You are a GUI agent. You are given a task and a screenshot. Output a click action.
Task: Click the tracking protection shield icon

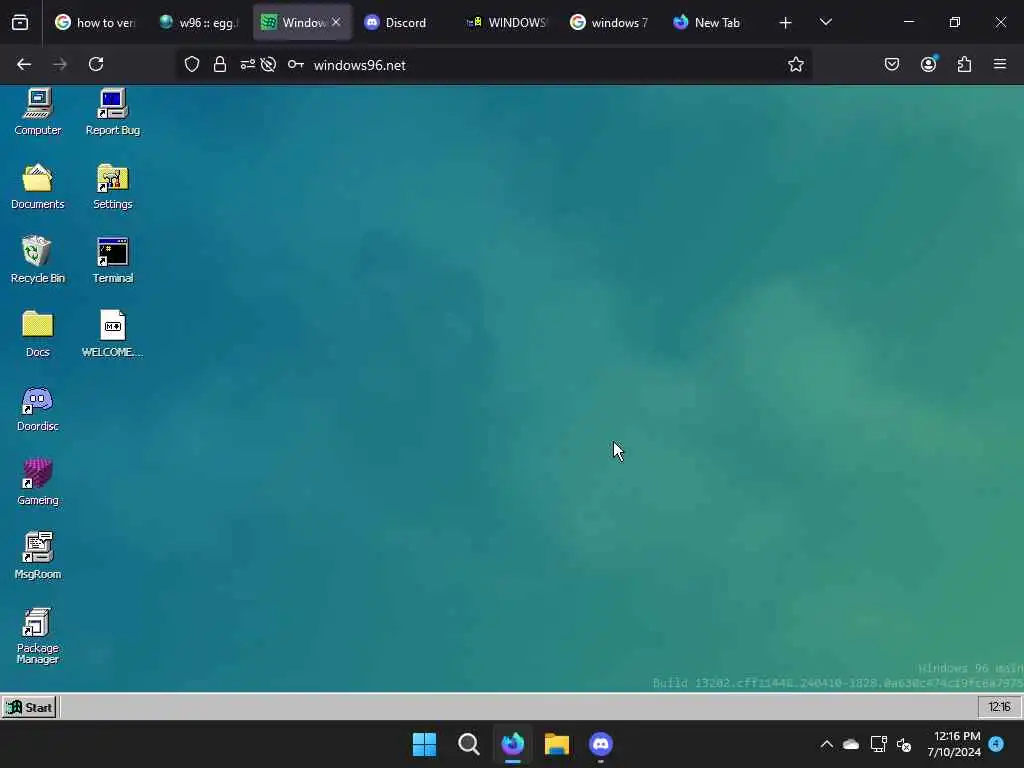pyautogui.click(x=191, y=64)
